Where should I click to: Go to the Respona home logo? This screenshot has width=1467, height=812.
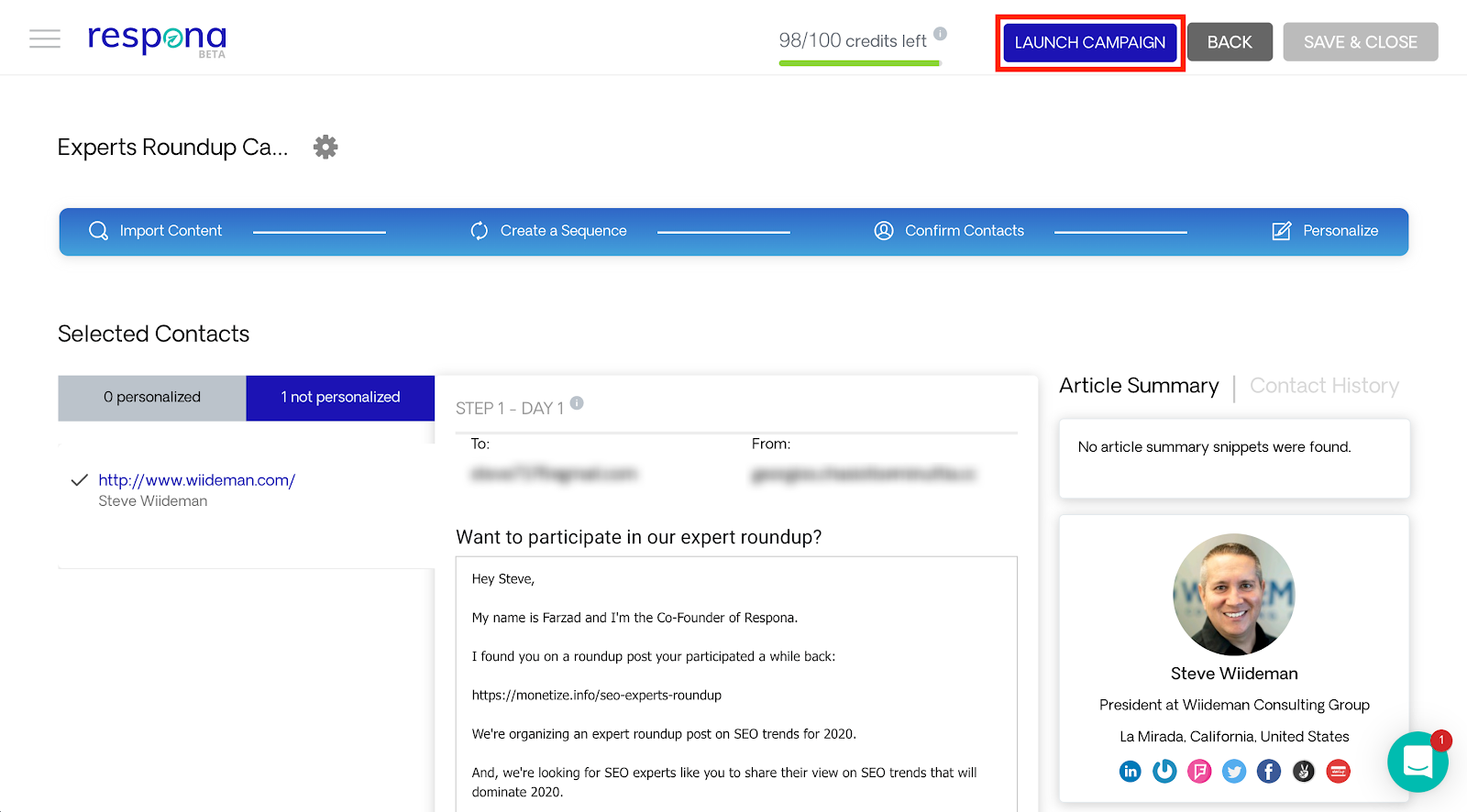[157, 39]
